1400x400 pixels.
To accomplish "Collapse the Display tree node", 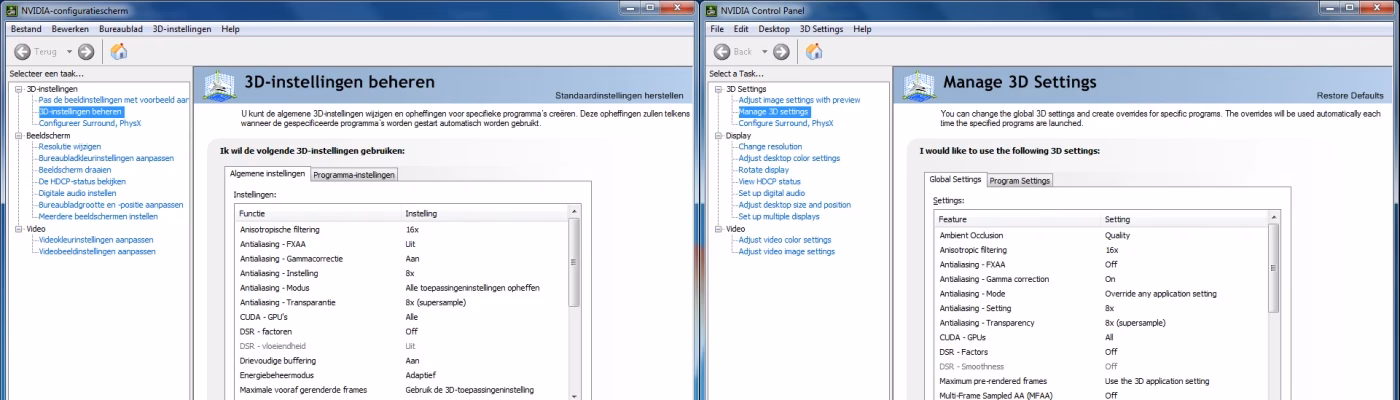I will coord(718,135).
